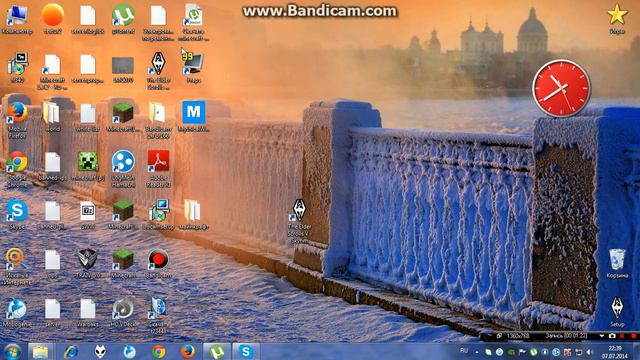Open the volume speaker tray icon

(589, 351)
